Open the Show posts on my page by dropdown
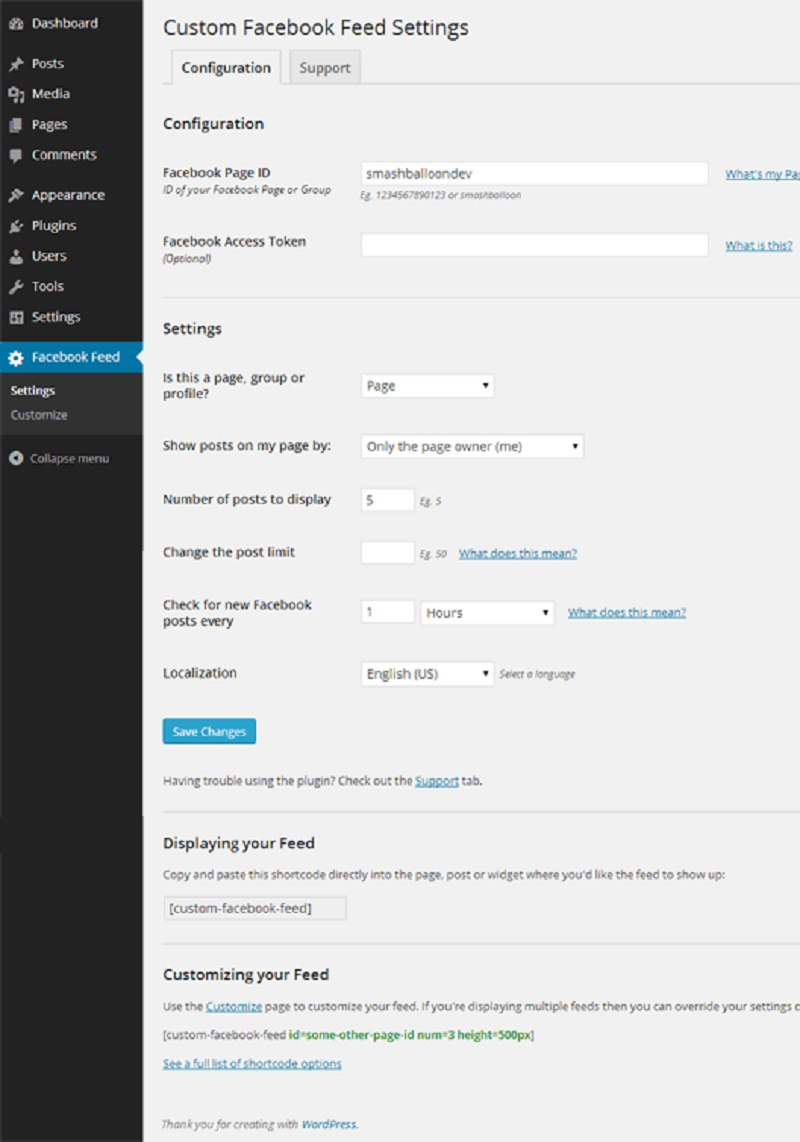The height and width of the screenshot is (1142, 800). [x=472, y=446]
